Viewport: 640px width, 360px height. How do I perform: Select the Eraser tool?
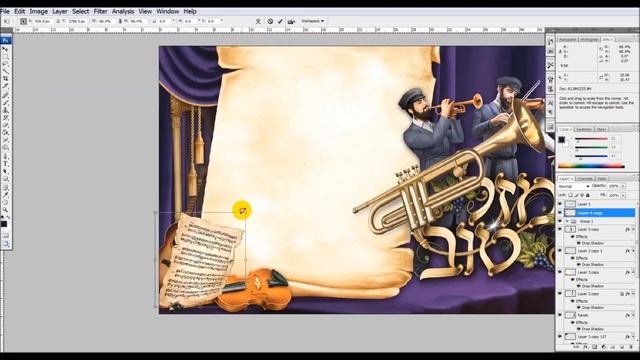pos(6,125)
